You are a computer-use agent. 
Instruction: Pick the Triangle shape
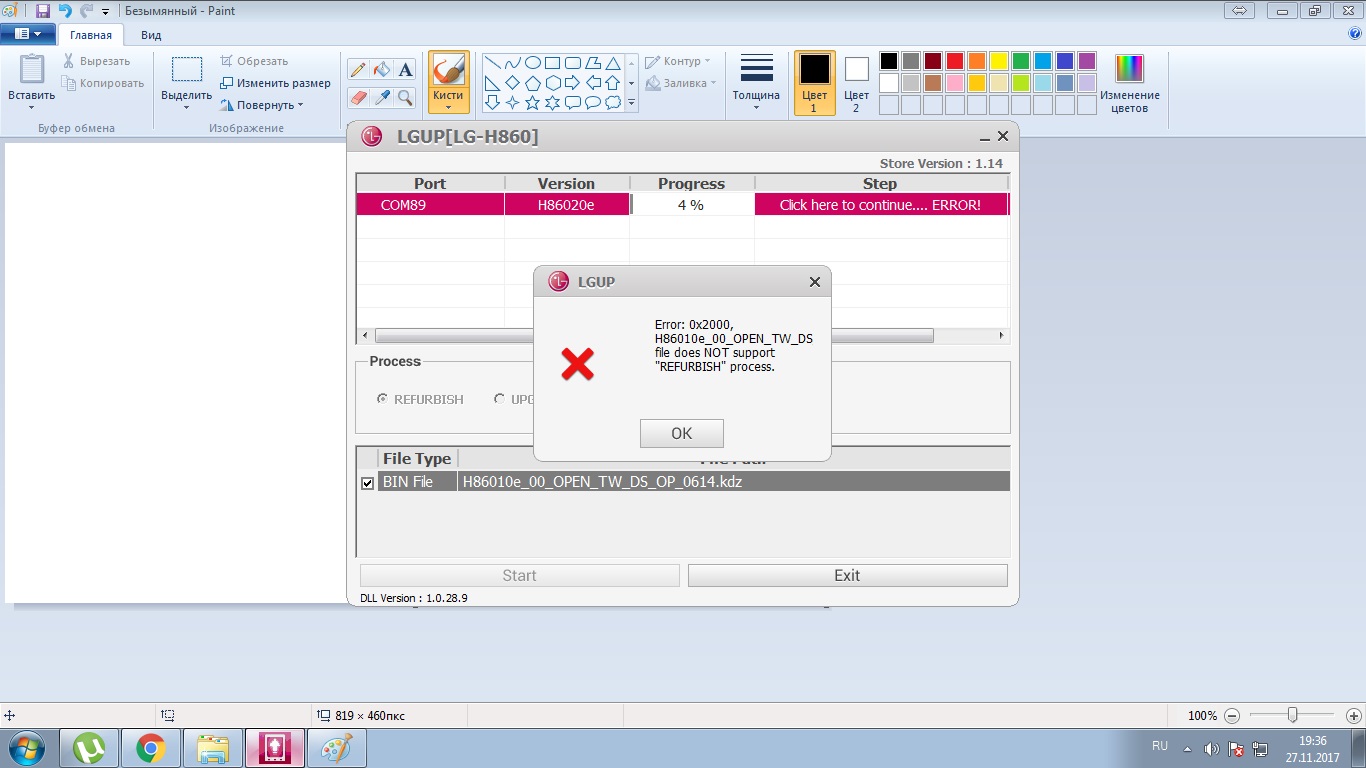(x=612, y=62)
